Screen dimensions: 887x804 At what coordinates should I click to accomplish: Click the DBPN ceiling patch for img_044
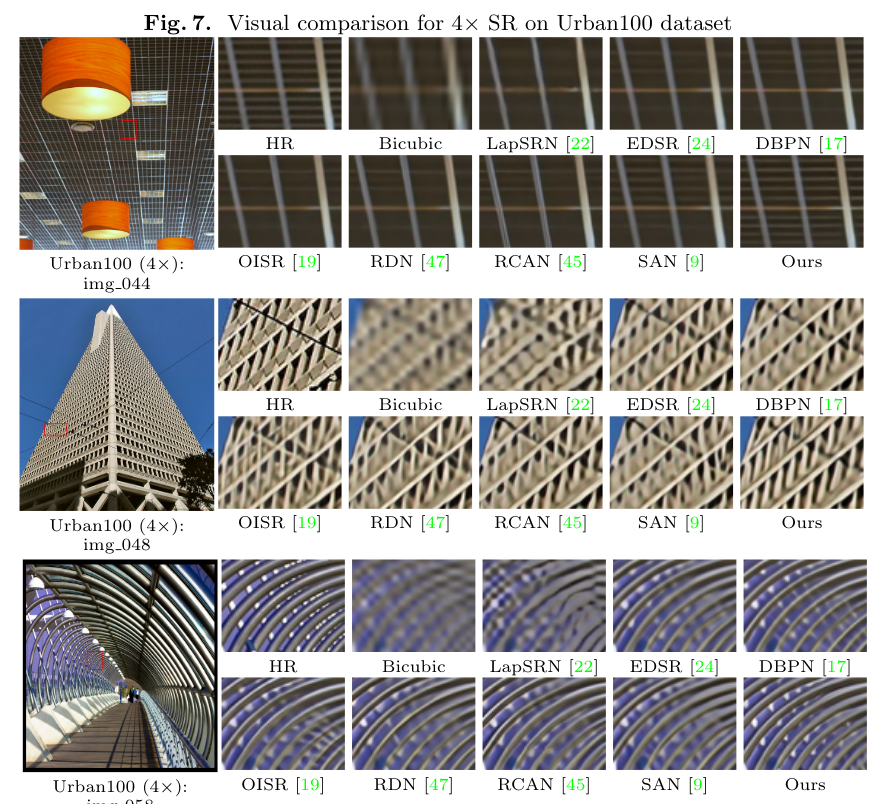802,84
